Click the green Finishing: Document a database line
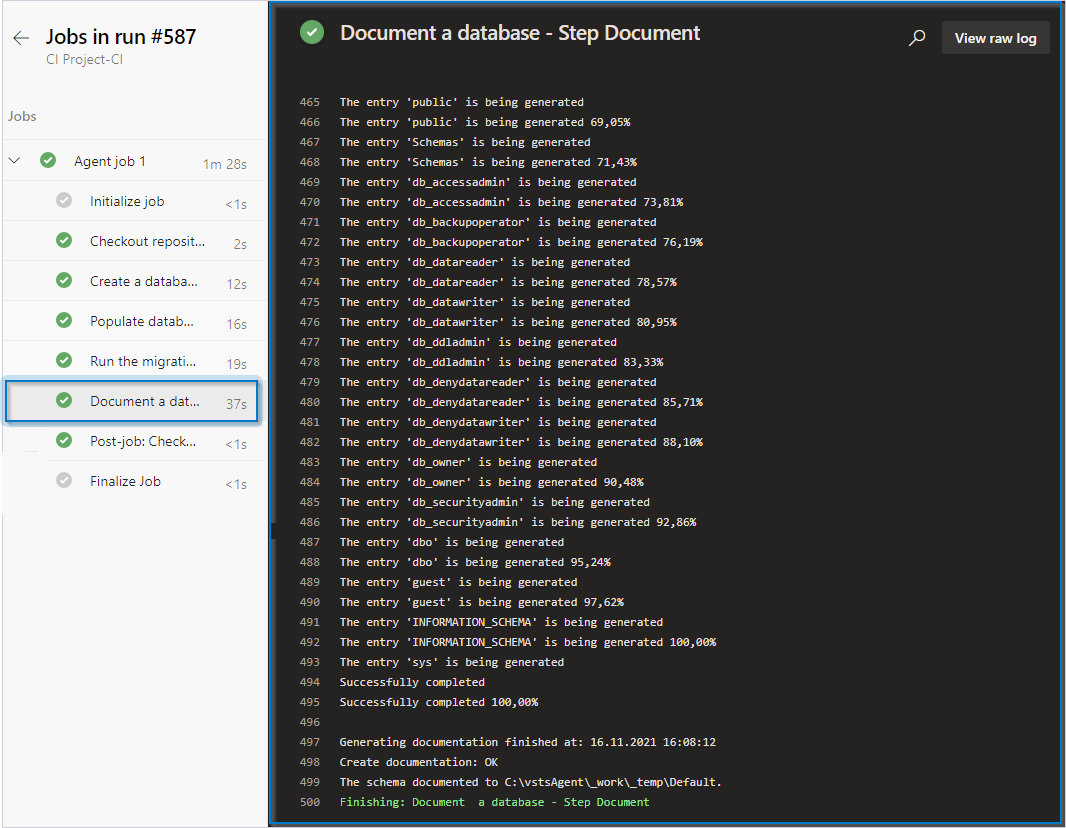 tap(494, 803)
